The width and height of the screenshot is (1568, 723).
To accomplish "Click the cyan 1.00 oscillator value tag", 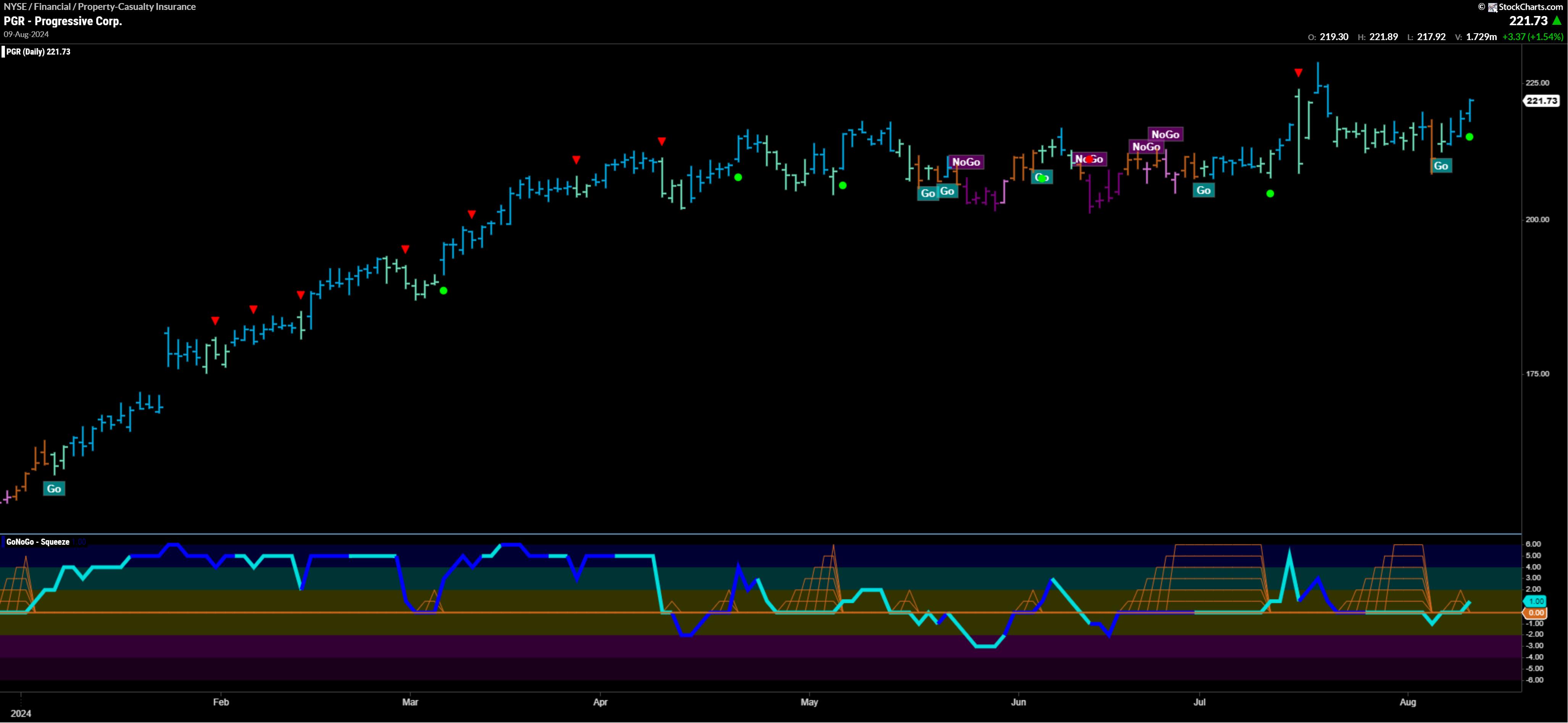I will tap(1536, 601).
